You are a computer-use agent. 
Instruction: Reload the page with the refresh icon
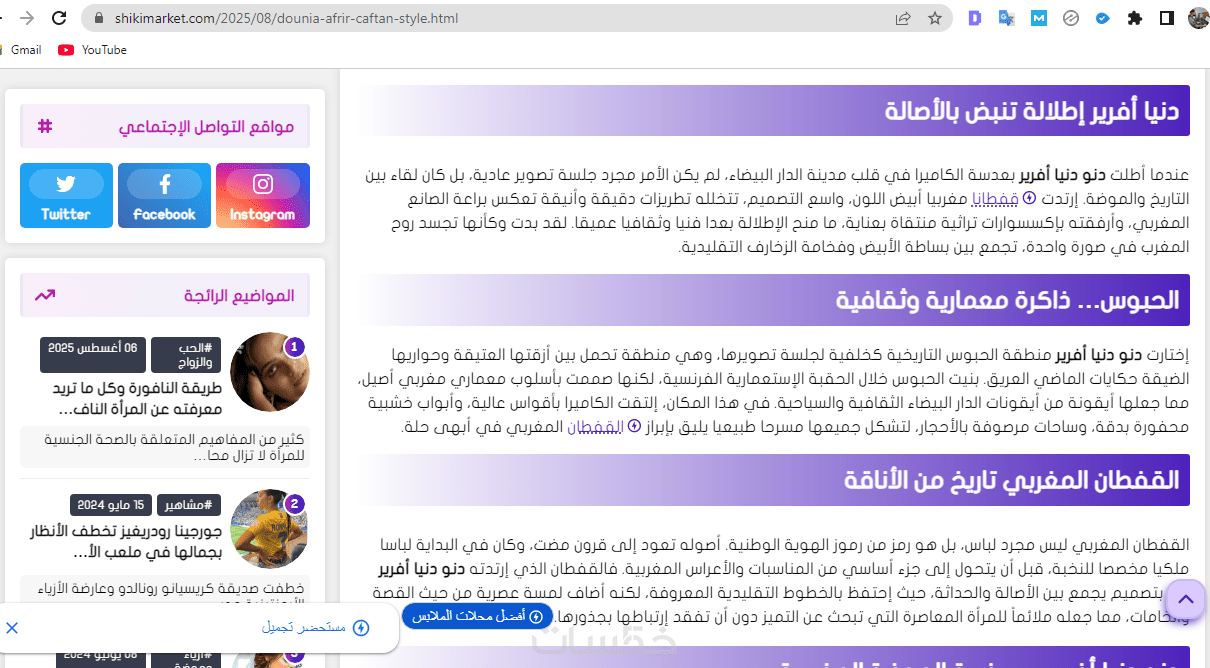tap(59, 18)
